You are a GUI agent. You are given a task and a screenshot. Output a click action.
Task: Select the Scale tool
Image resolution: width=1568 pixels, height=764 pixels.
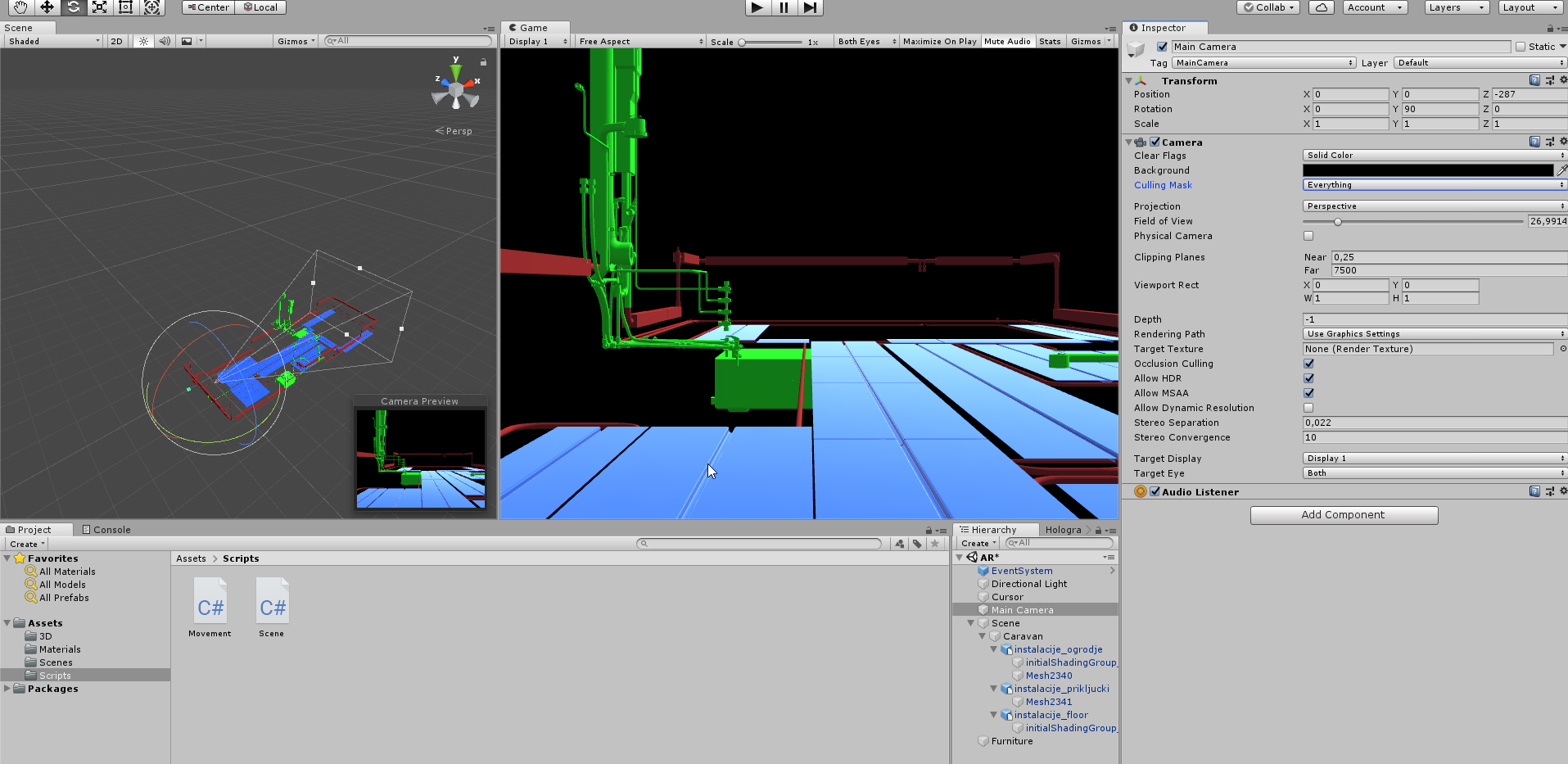pyautogui.click(x=99, y=7)
